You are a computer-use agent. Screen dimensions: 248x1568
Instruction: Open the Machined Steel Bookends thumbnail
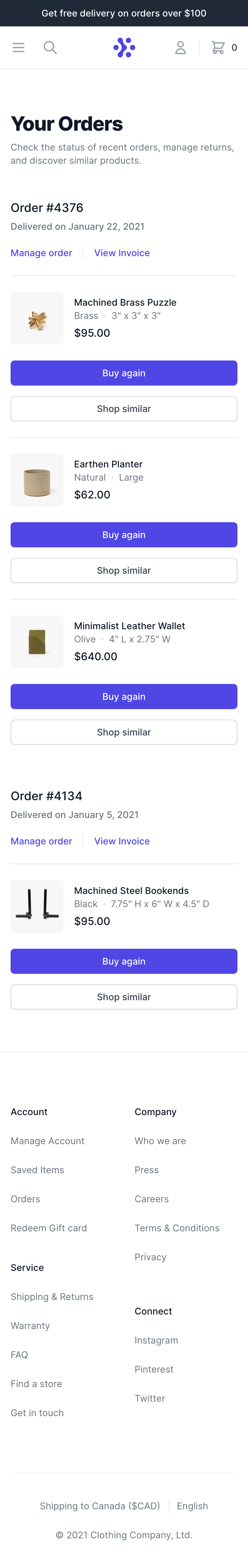[x=37, y=906]
